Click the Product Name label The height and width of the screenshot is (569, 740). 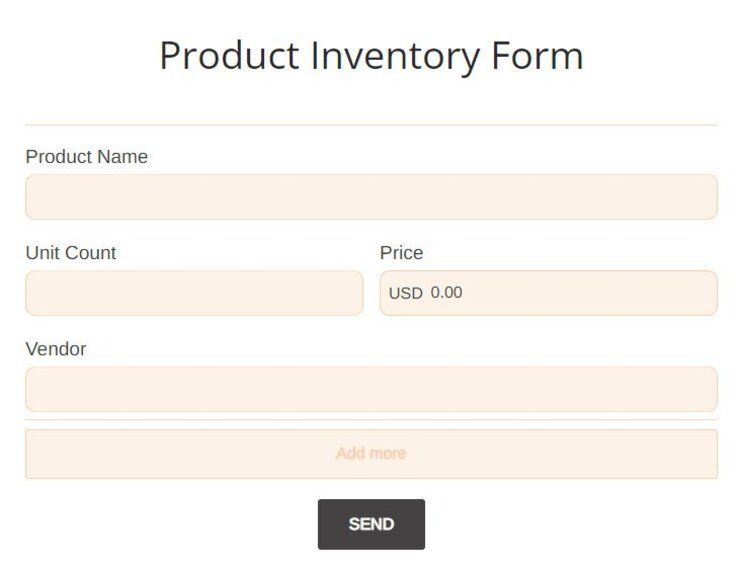87,157
